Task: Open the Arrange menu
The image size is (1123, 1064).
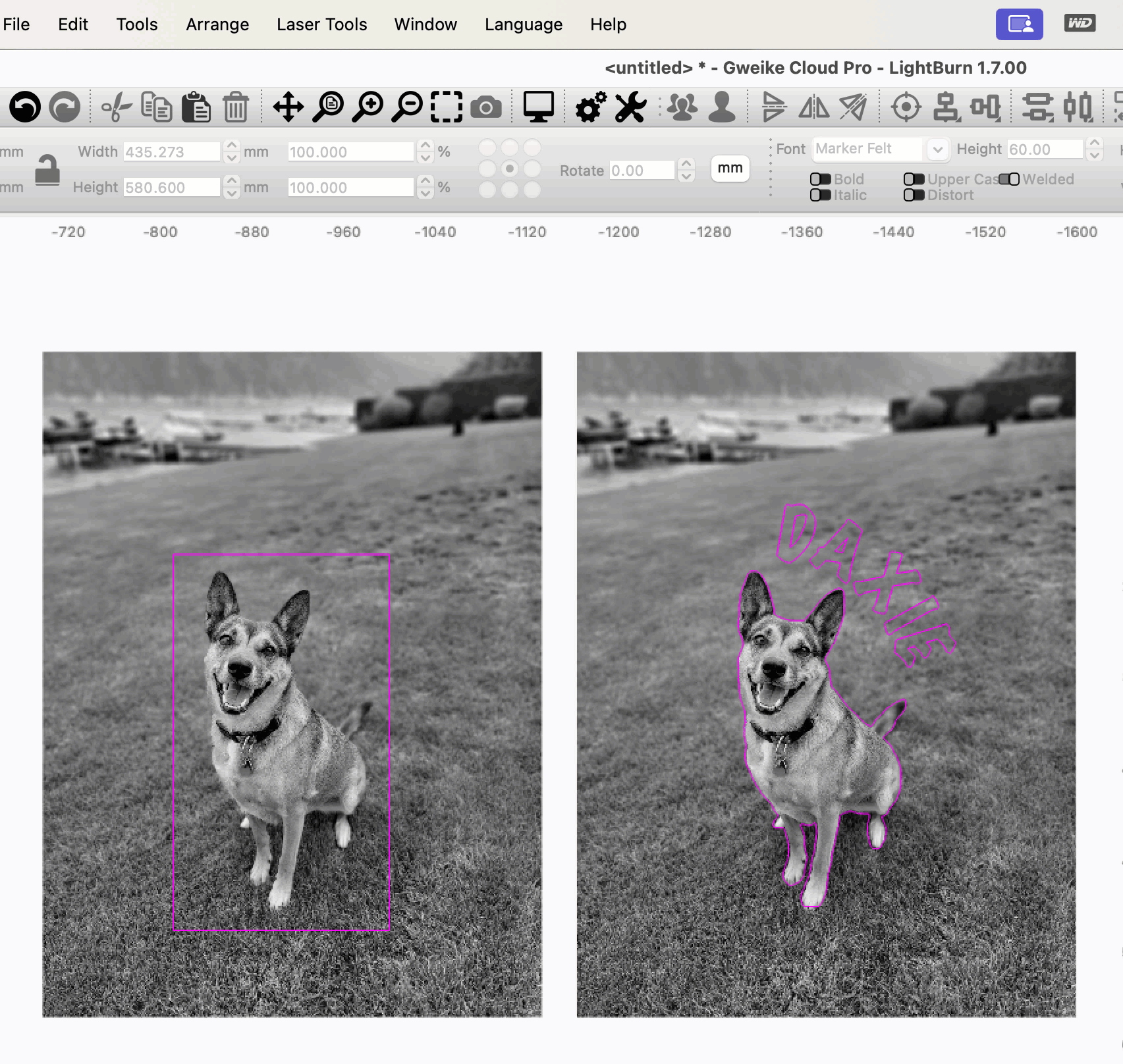Action: (217, 24)
